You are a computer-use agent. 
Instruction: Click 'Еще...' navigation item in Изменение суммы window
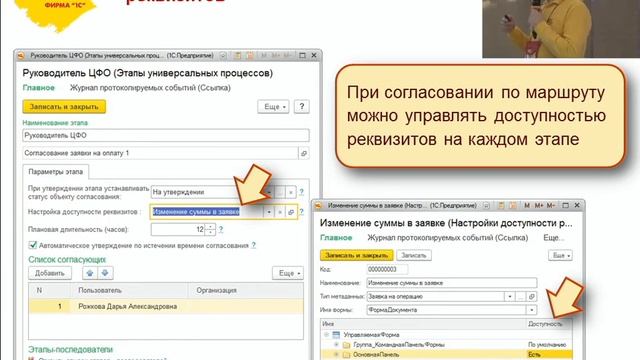[x=553, y=238]
